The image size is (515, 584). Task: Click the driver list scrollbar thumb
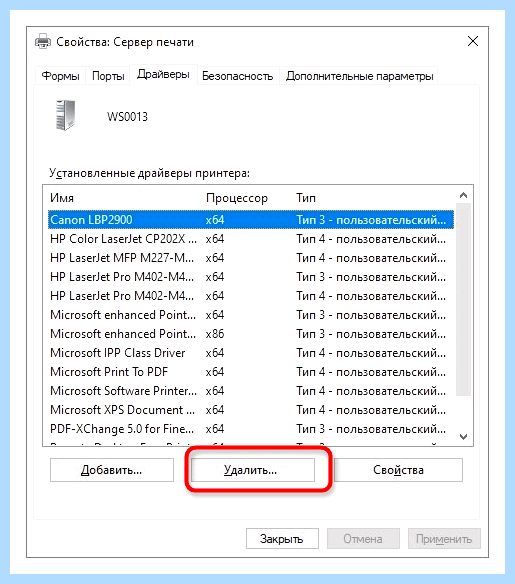pos(464,300)
